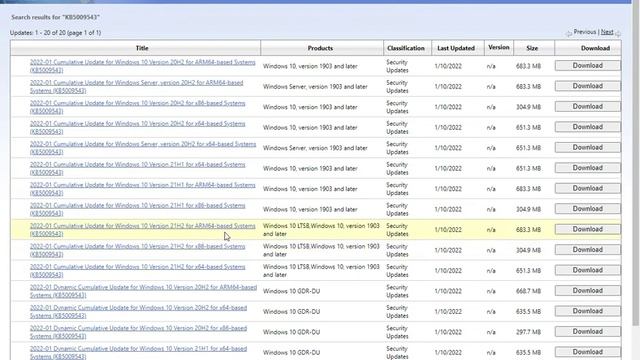
Task: Open Dynamic Cumulative Update 21H1 x64 link
Action: coord(138,352)
